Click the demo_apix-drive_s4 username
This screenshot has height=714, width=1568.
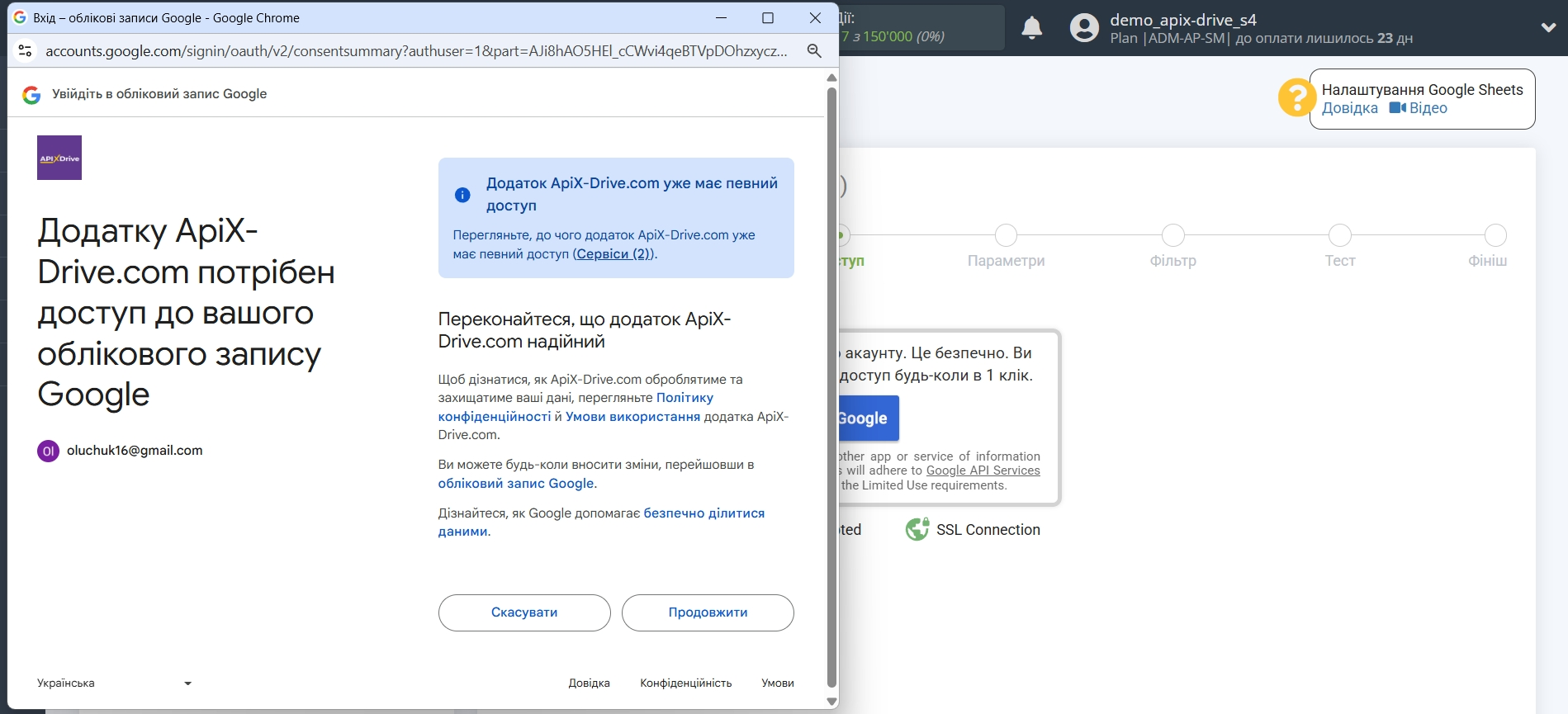click(1182, 20)
